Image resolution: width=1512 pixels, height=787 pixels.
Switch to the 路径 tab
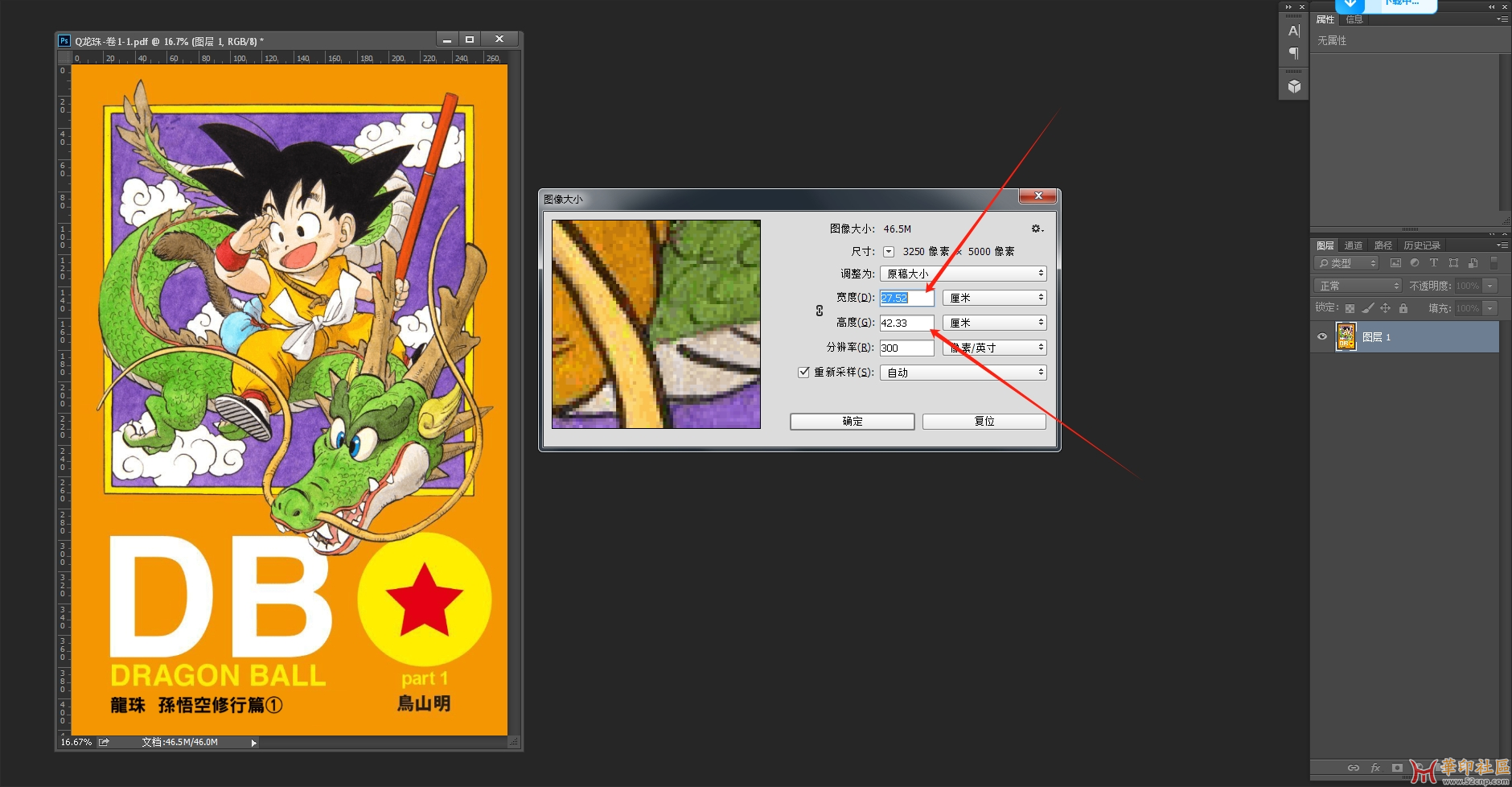[x=1383, y=245]
